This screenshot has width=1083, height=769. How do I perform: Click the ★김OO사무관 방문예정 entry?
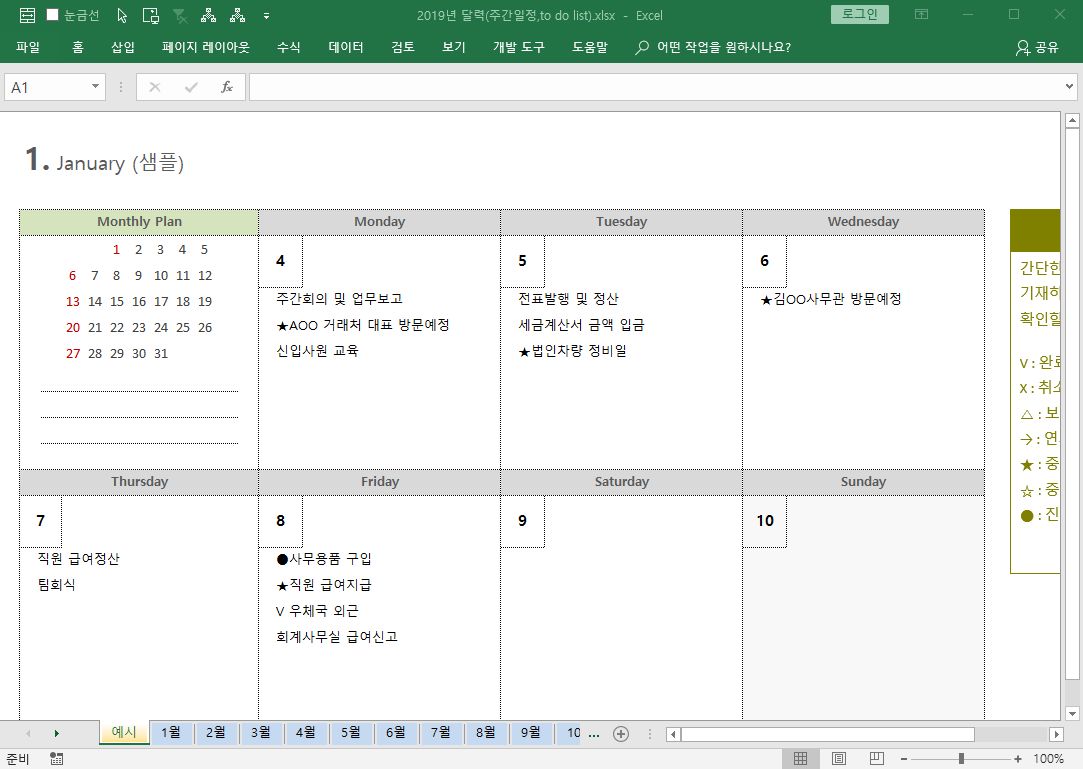tap(830, 298)
